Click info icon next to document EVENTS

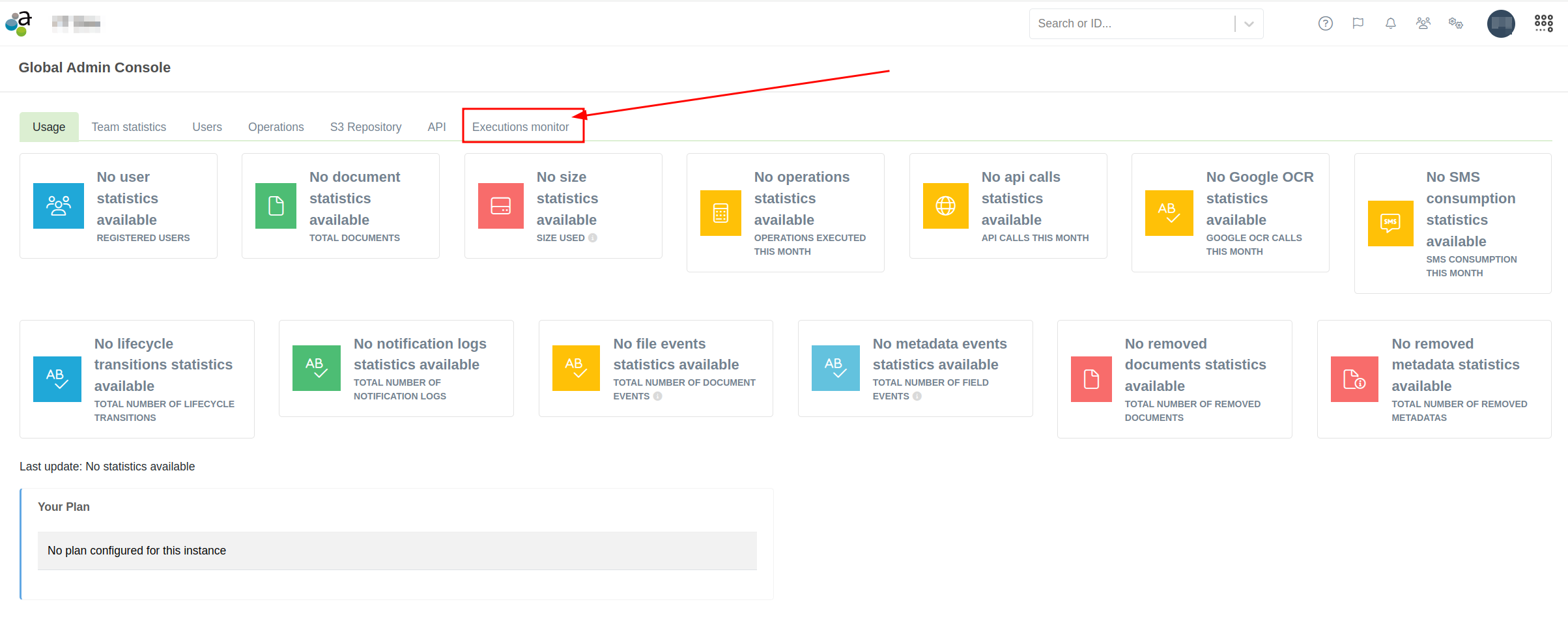pos(658,396)
